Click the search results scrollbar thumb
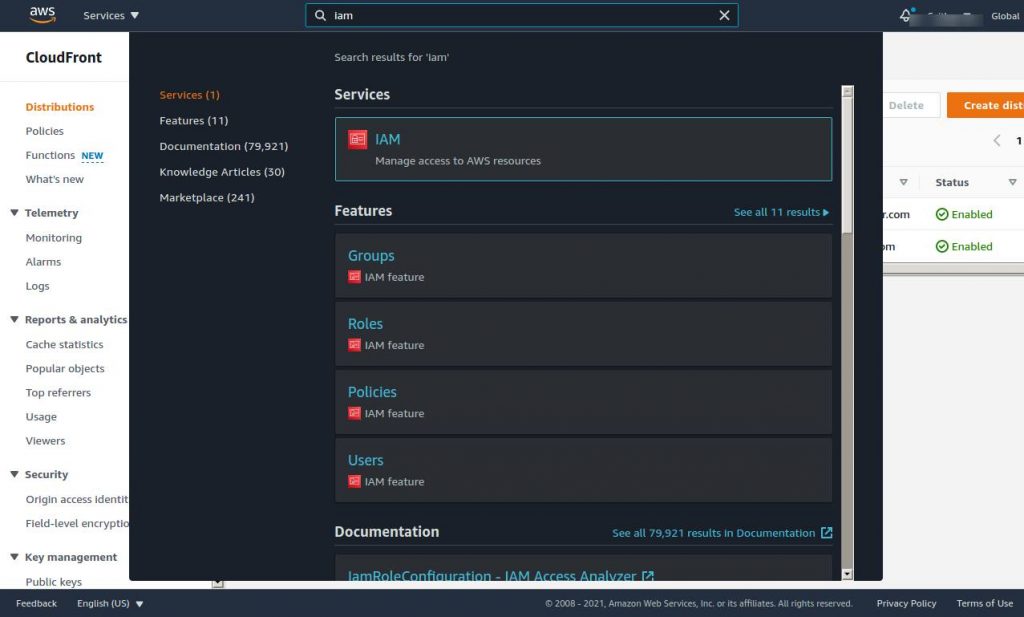1024x617 pixels. point(848,165)
